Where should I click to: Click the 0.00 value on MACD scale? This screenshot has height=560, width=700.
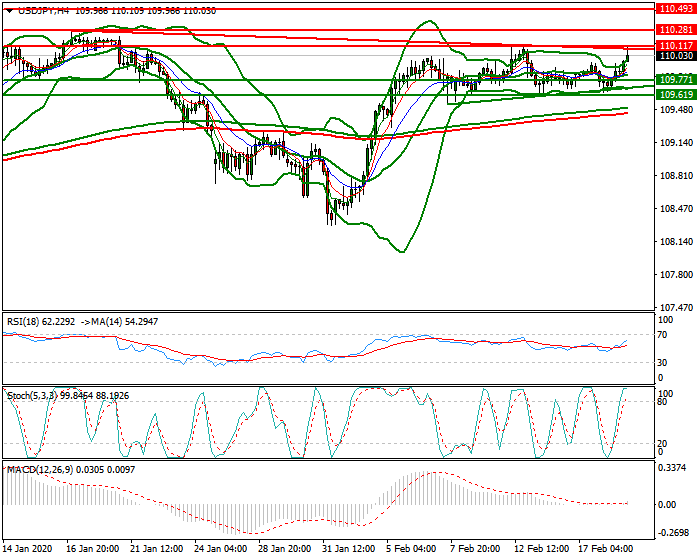pyautogui.click(x=667, y=505)
